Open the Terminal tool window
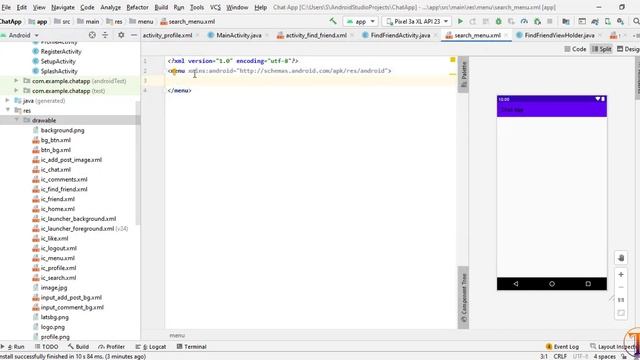Viewport: 640px width, 360px height. coord(191,347)
